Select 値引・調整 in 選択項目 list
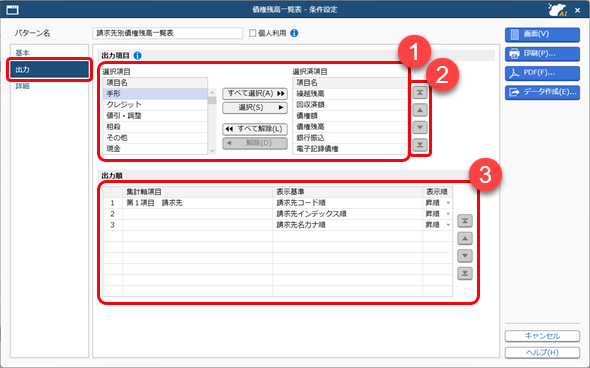Screen dimensions: 590x368 [155, 116]
